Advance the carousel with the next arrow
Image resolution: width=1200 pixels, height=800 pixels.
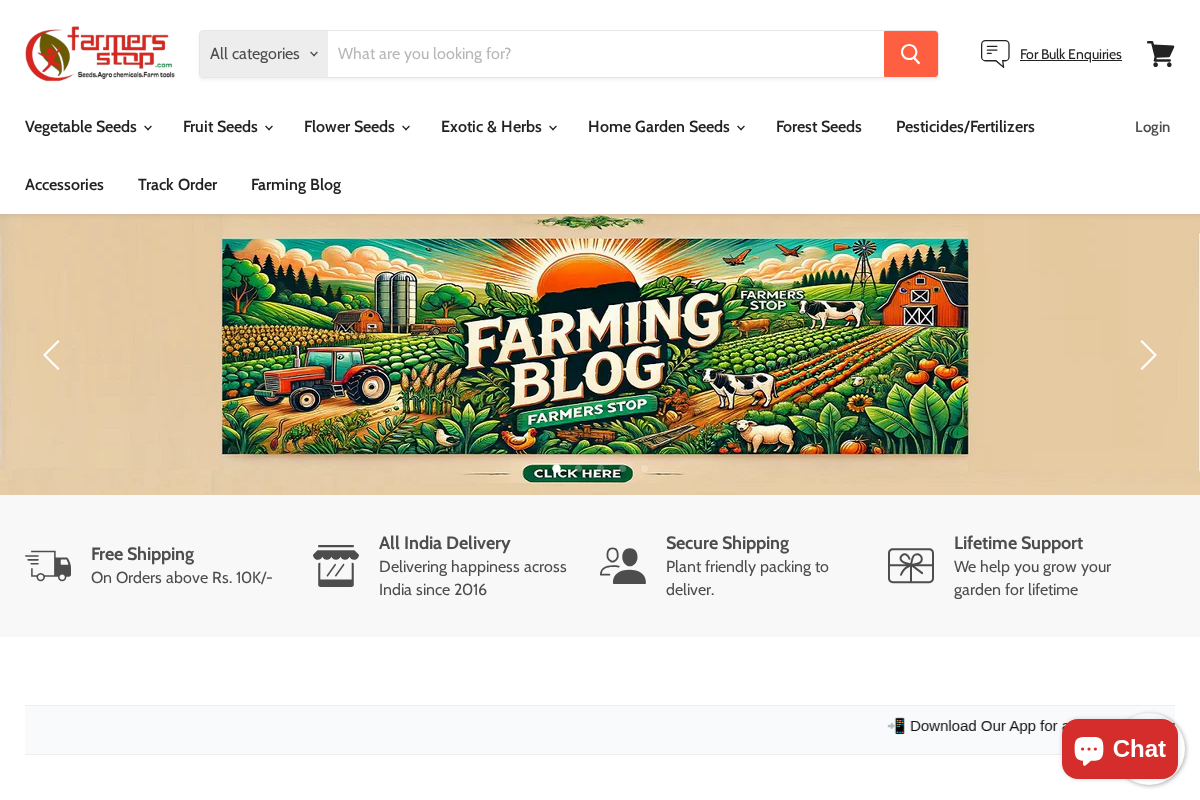[x=1148, y=355]
